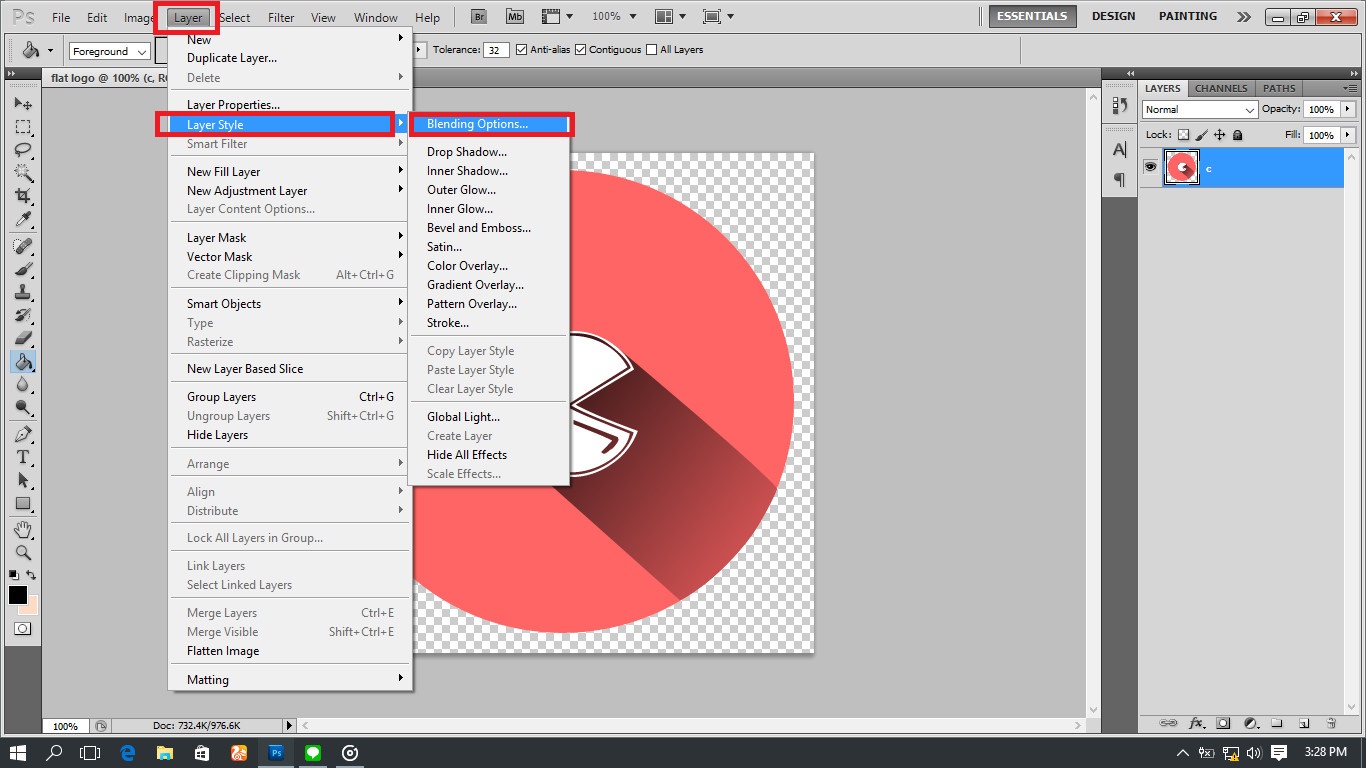Image resolution: width=1366 pixels, height=768 pixels.
Task: Open the Arrange Documents dropdown
Action: [x=670, y=17]
